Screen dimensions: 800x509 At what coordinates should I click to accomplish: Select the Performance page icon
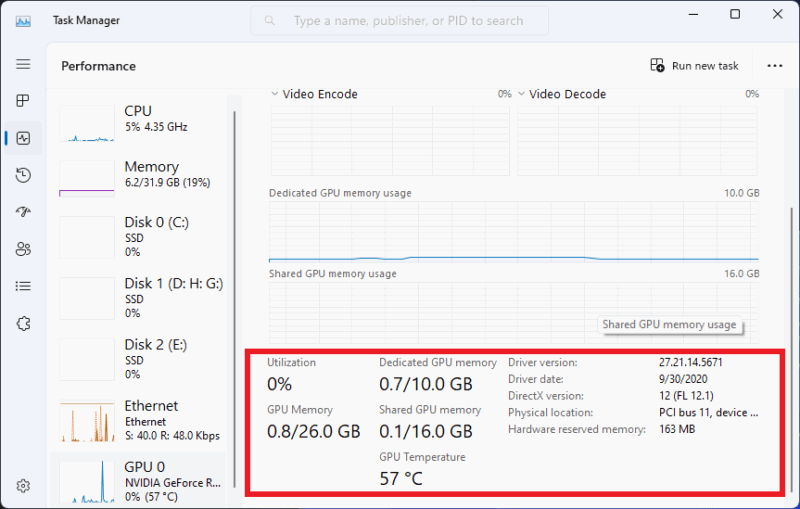pyautogui.click(x=23, y=138)
